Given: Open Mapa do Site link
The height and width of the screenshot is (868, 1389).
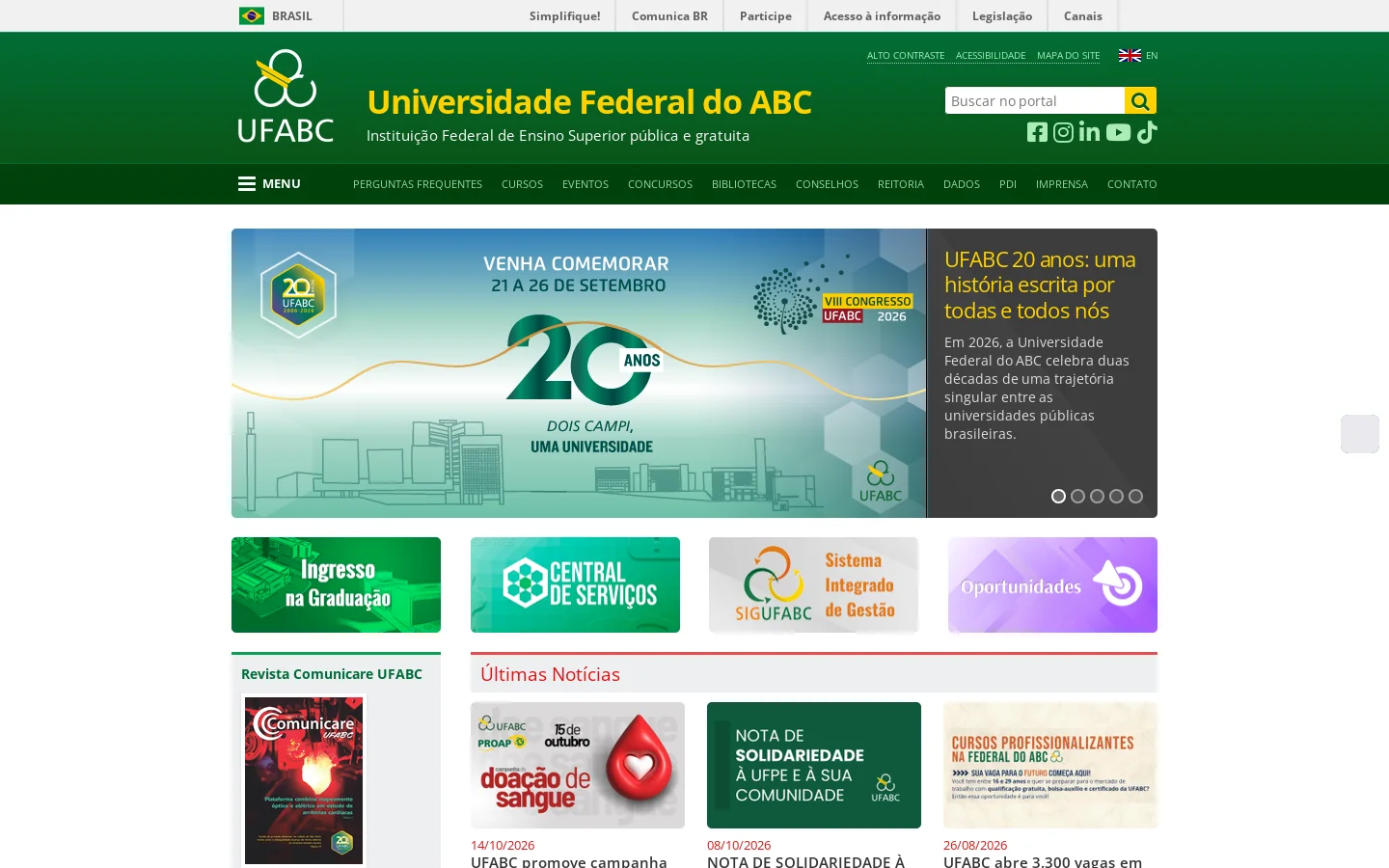Looking at the screenshot, I should pos(1068,55).
